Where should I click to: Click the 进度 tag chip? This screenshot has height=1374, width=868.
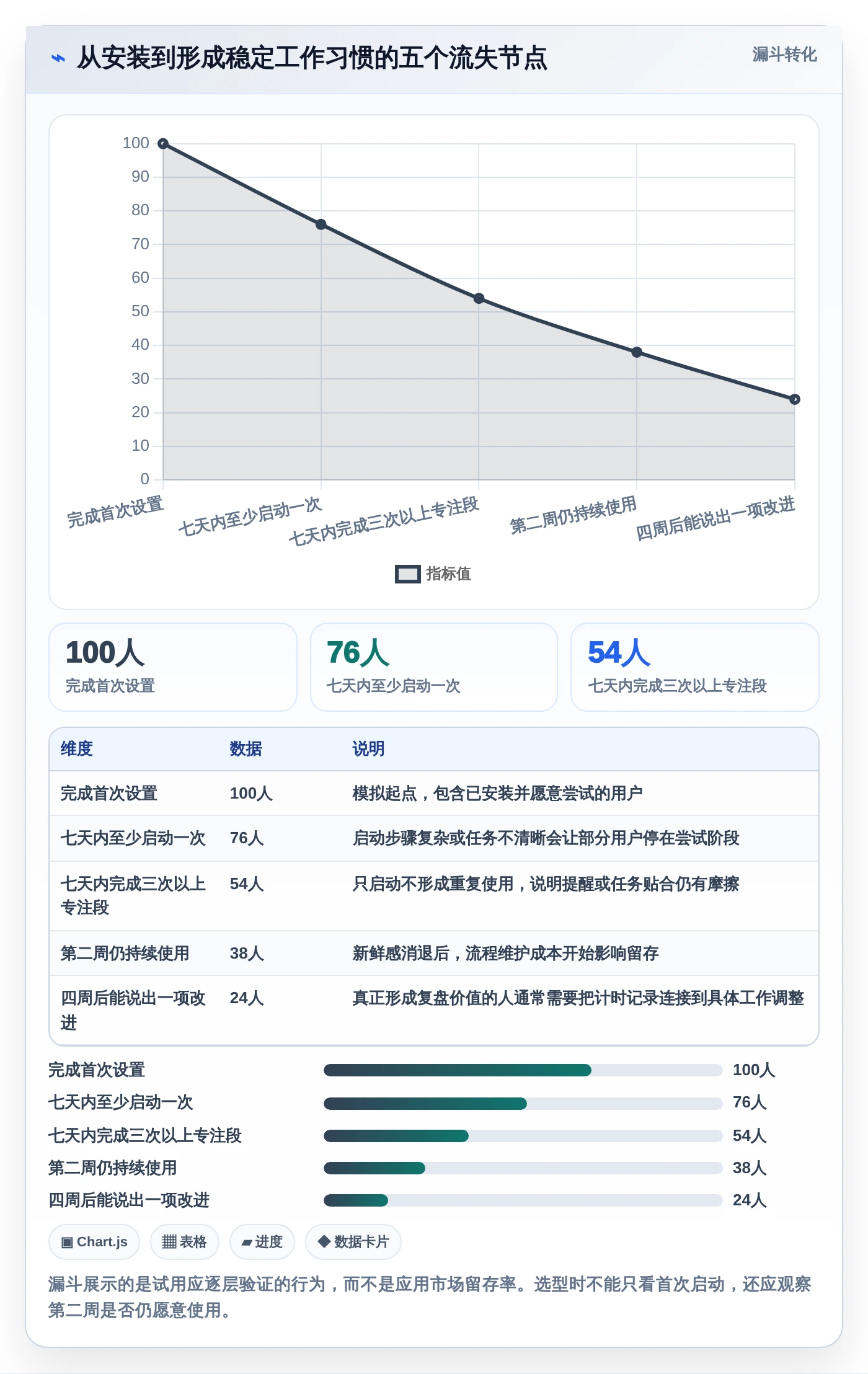coord(262,1242)
